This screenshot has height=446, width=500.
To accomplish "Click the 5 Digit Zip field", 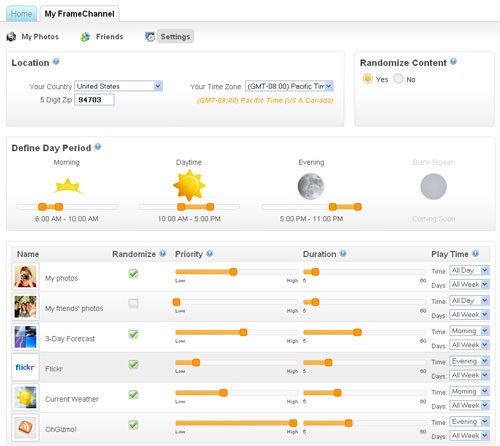I will (x=94, y=100).
